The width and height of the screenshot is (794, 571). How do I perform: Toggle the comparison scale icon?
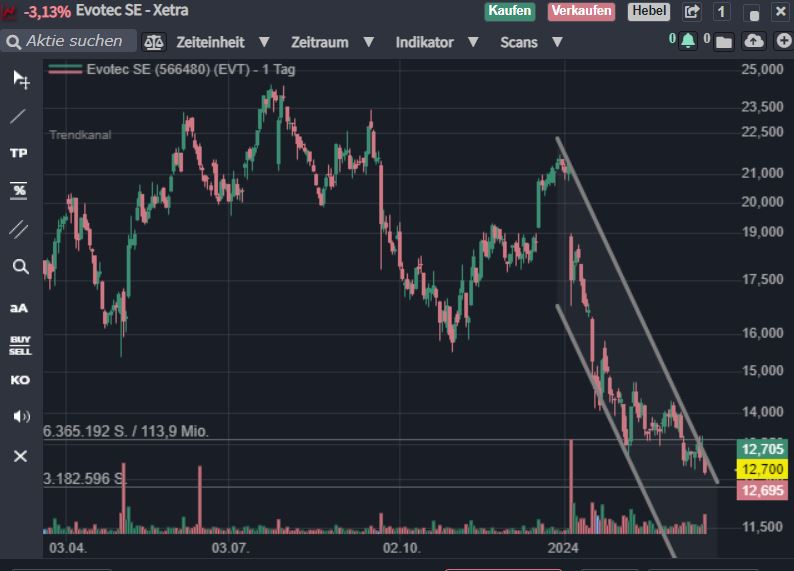[153, 42]
